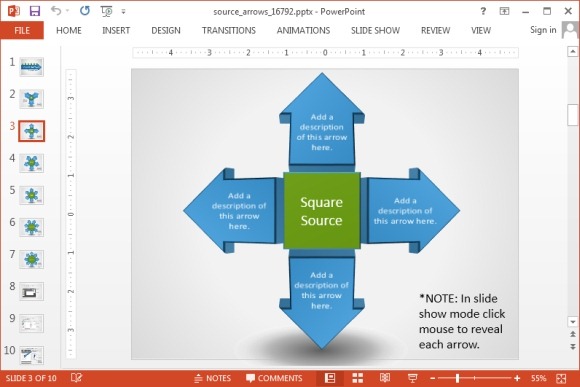Open the ANIMATIONS tab
This screenshot has height=387, width=580.
pyautogui.click(x=303, y=30)
